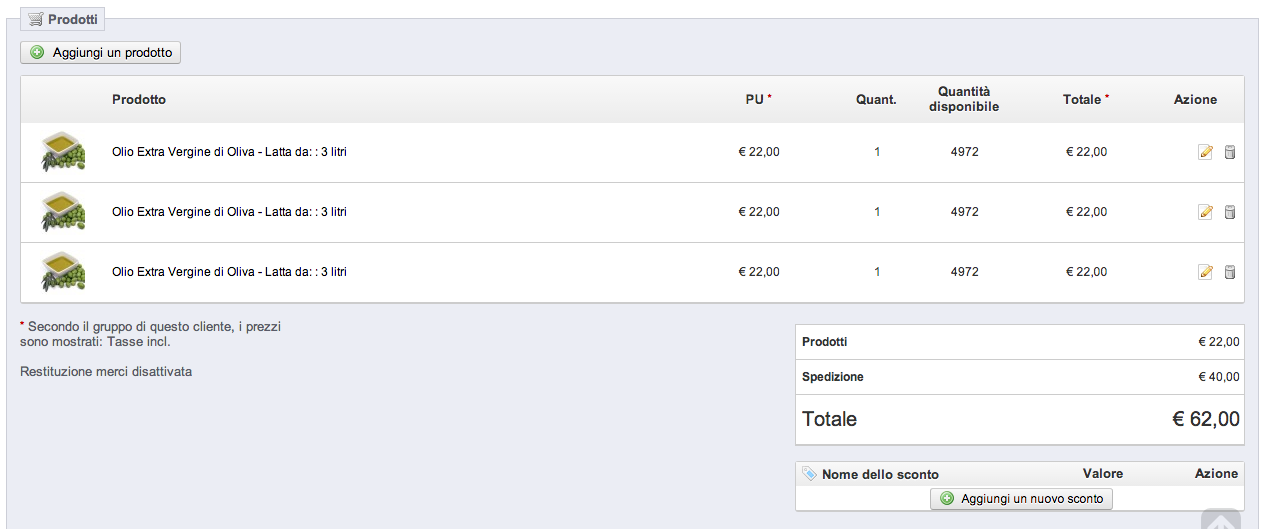Edit the second product row with pencil icon
The image size is (1267, 529).
click(1205, 212)
